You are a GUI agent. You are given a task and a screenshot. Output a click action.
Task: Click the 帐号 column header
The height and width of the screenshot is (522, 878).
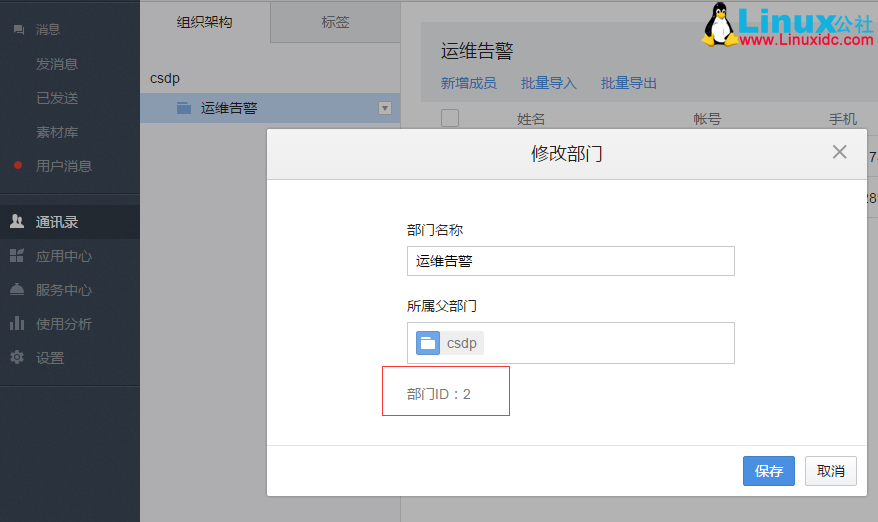click(x=707, y=119)
